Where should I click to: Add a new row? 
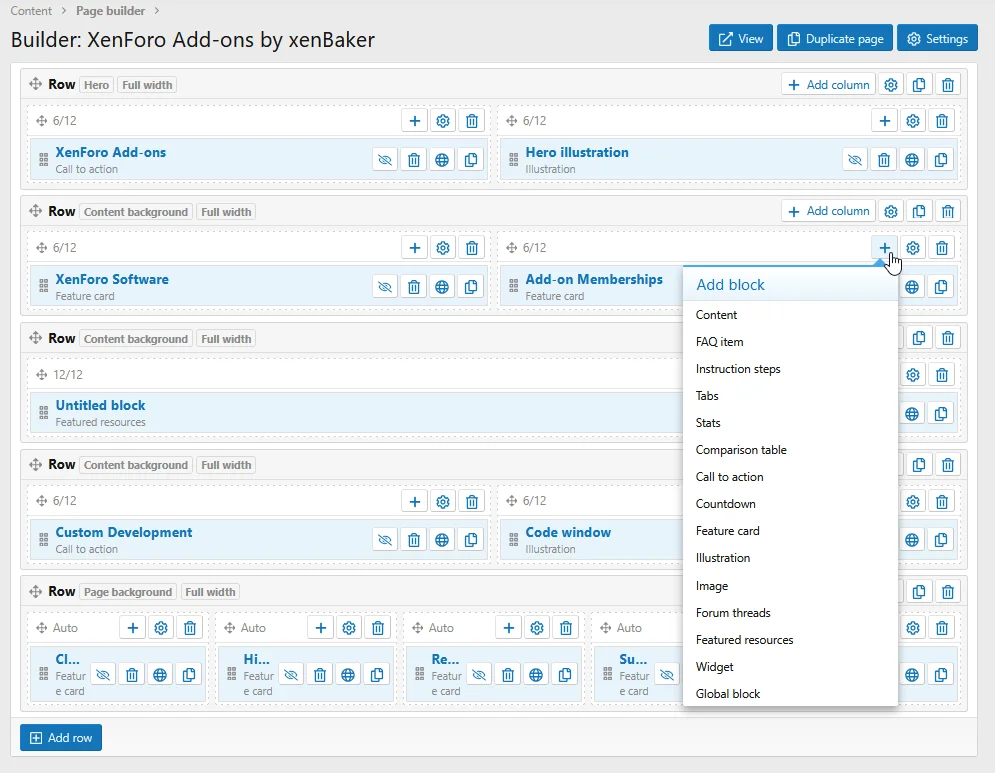pyautogui.click(x=61, y=737)
